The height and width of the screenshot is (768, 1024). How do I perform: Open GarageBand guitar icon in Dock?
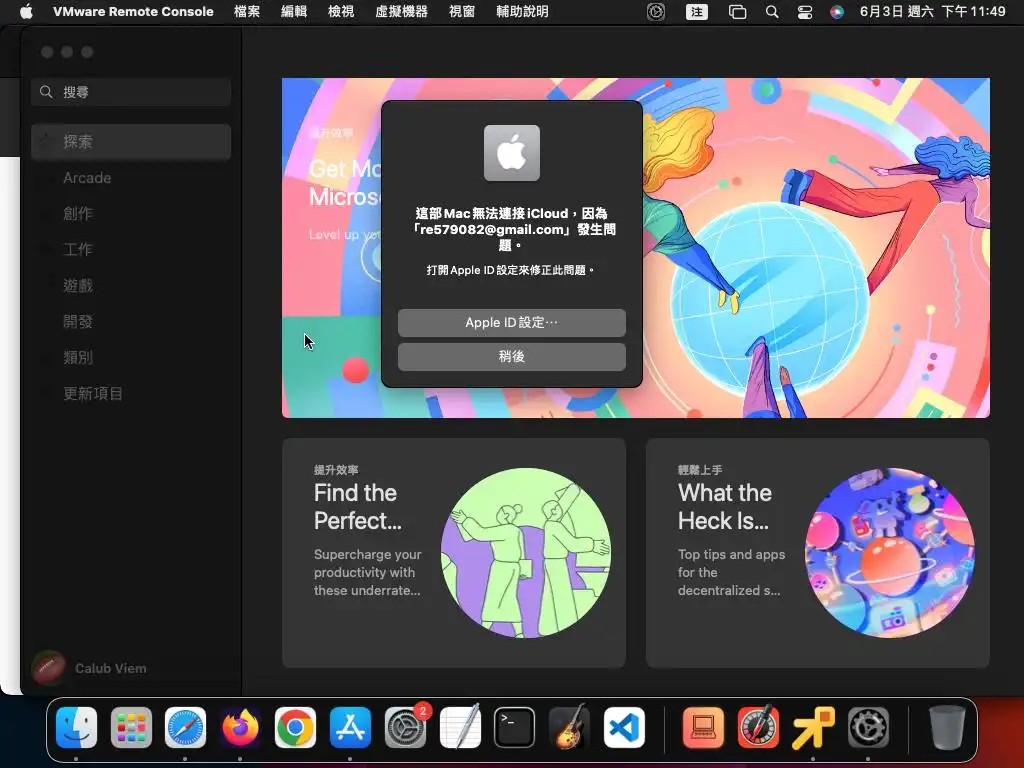569,728
